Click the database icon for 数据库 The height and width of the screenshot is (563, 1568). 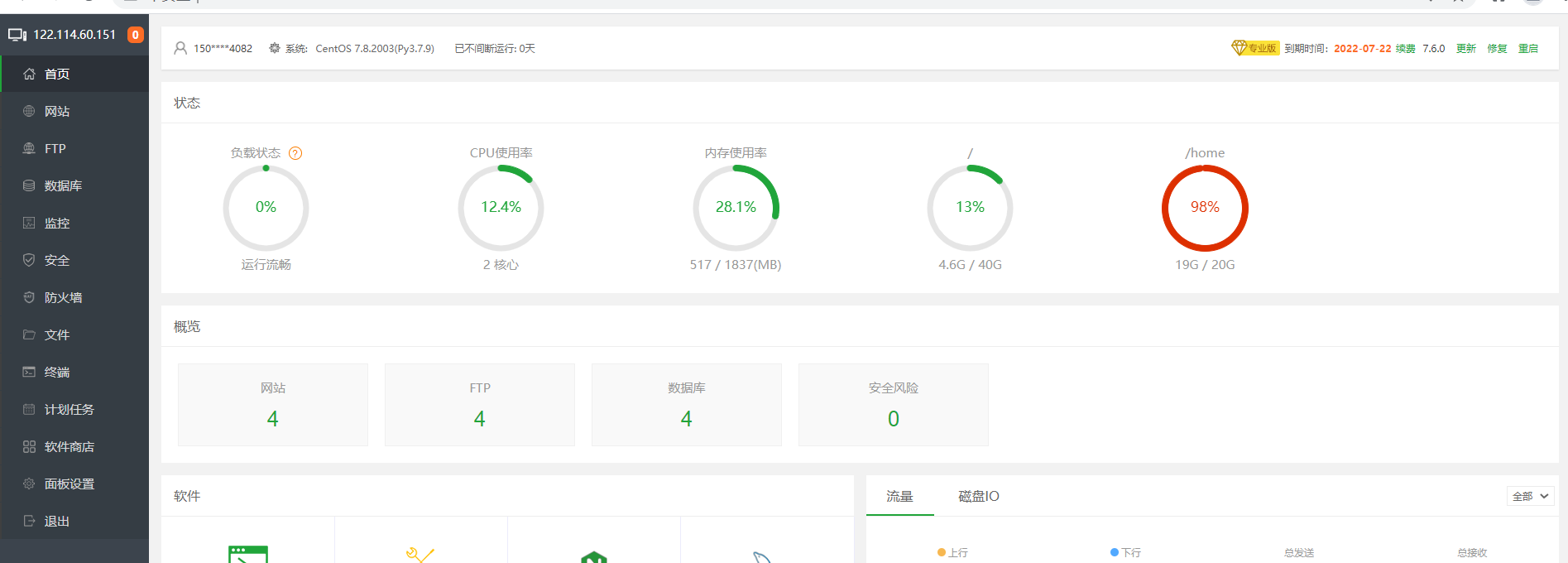(29, 185)
